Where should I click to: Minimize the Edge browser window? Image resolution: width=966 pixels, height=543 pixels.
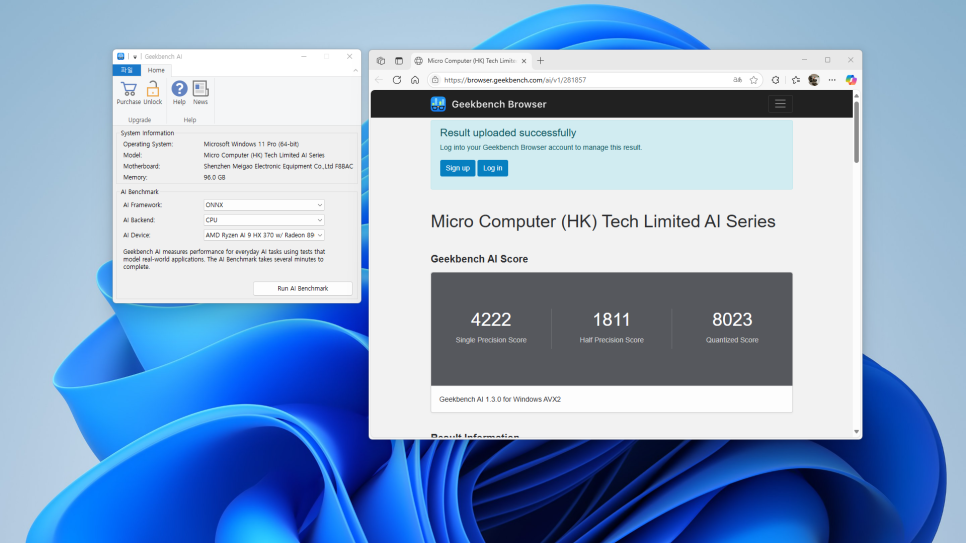coord(805,60)
